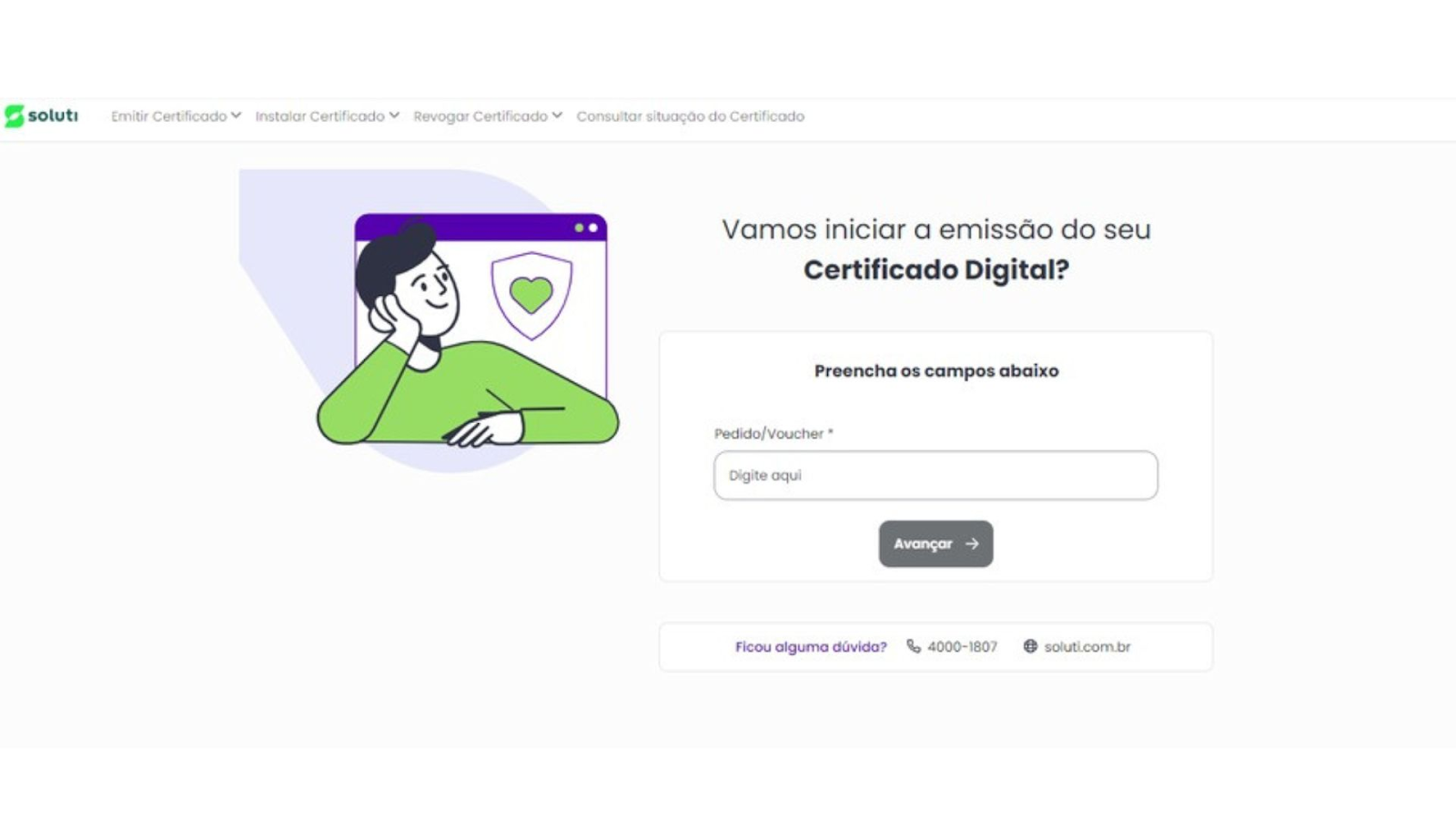Click the Soluti wordmark text

[53, 116]
